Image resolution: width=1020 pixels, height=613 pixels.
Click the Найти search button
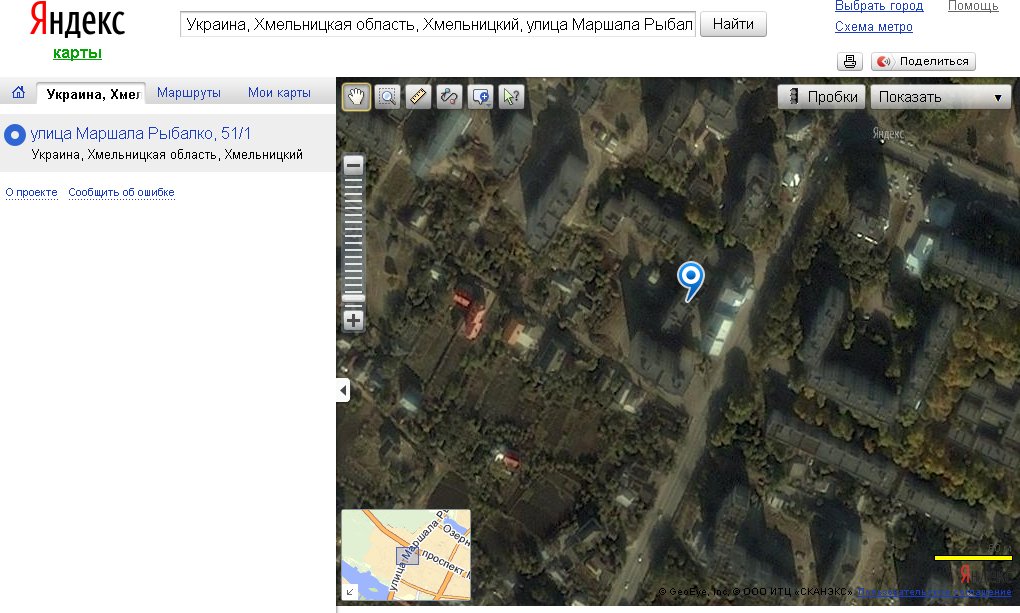tap(733, 24)
